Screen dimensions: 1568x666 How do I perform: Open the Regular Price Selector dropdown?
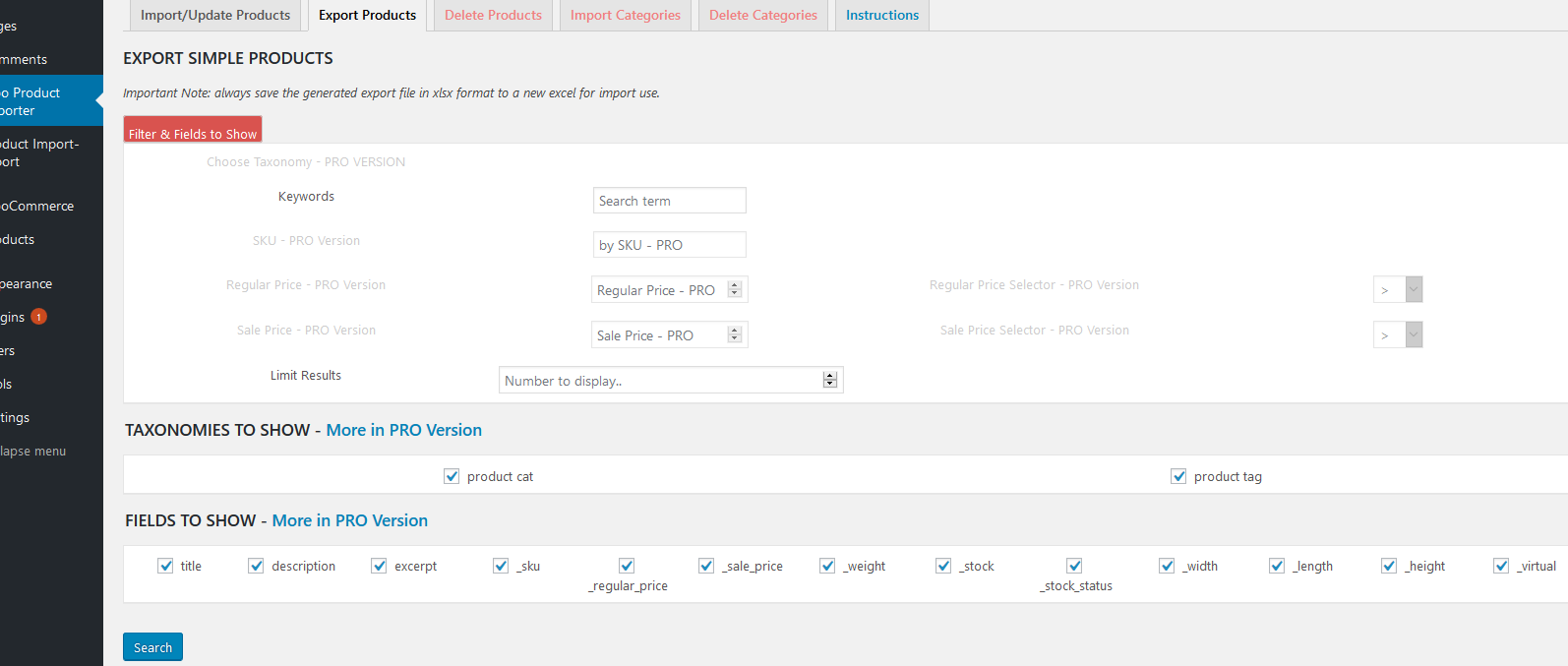1398,289
